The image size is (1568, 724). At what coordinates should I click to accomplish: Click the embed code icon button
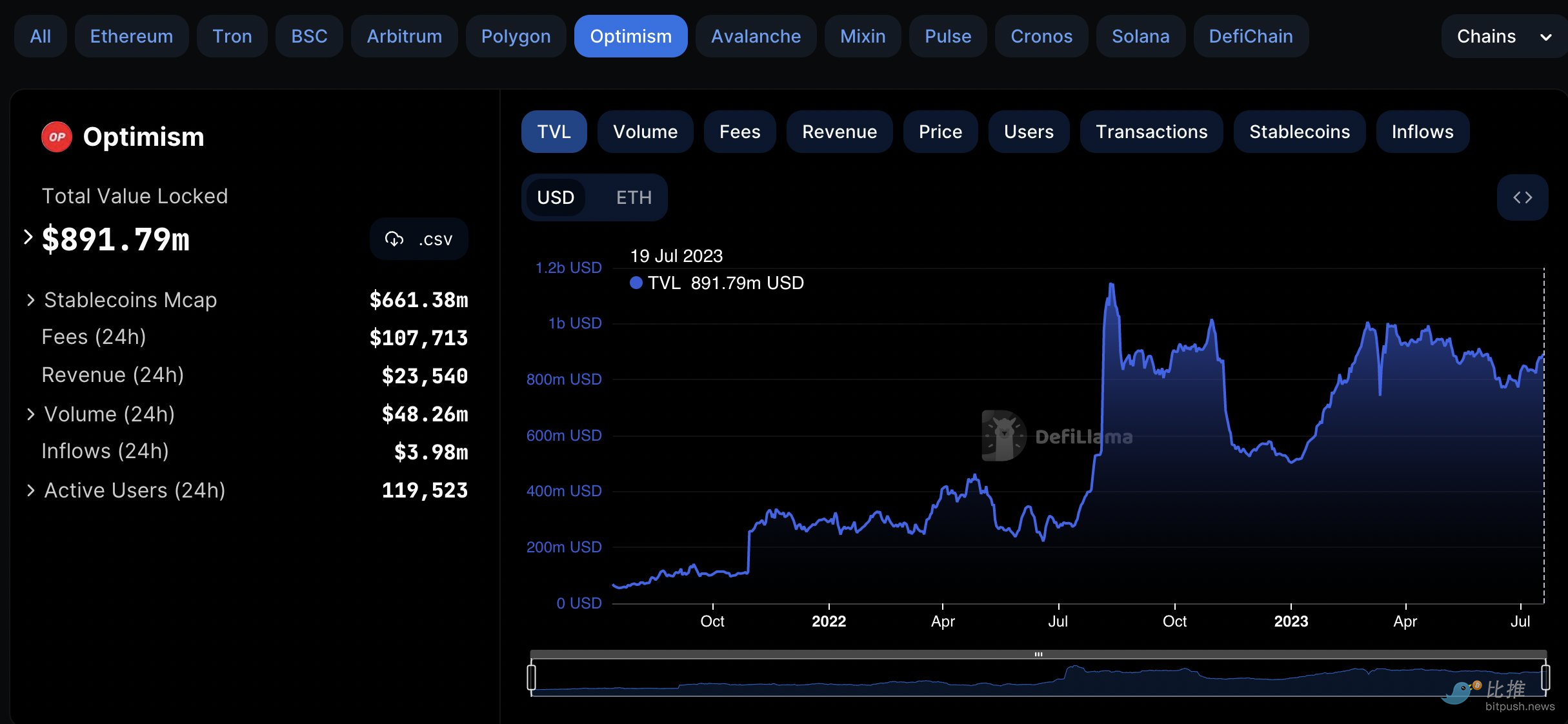click(1522, 197)
